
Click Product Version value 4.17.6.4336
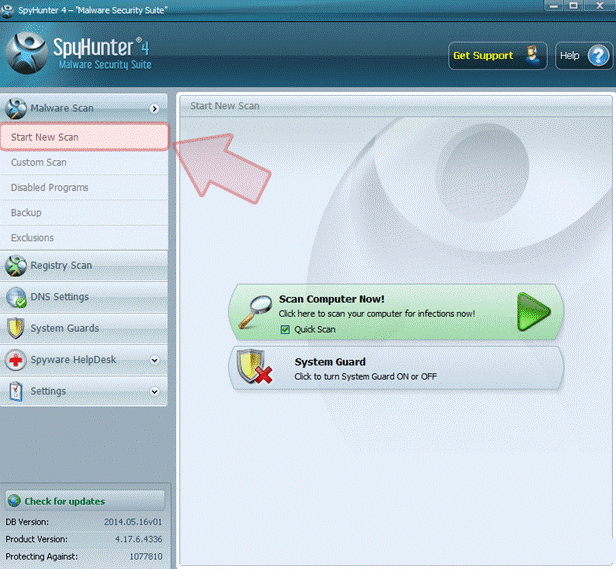(x=139, y=539)
